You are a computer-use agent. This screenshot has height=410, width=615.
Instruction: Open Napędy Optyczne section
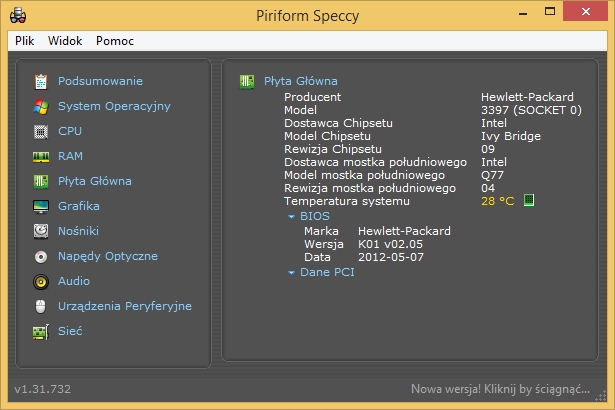tap(108, 256)
